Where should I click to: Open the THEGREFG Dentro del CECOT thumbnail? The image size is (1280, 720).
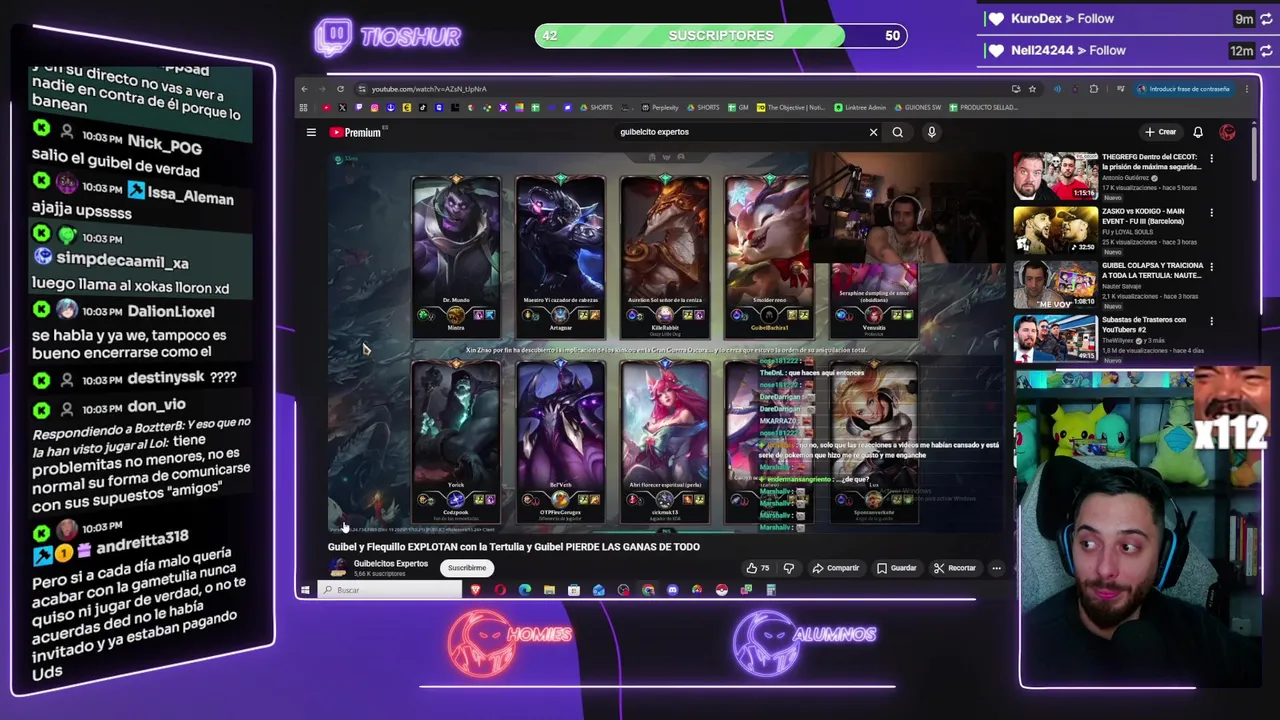click(1055, 177)
